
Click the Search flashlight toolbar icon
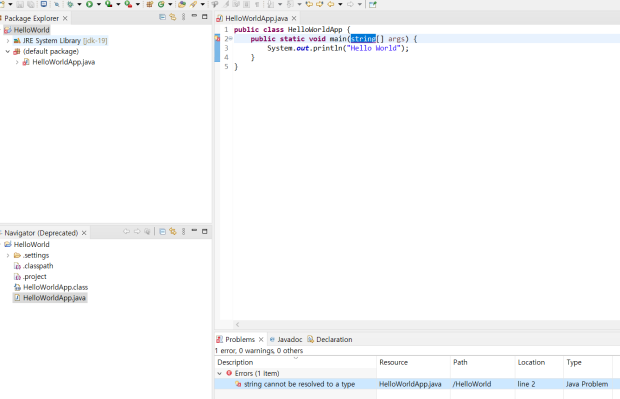point(193,4)
